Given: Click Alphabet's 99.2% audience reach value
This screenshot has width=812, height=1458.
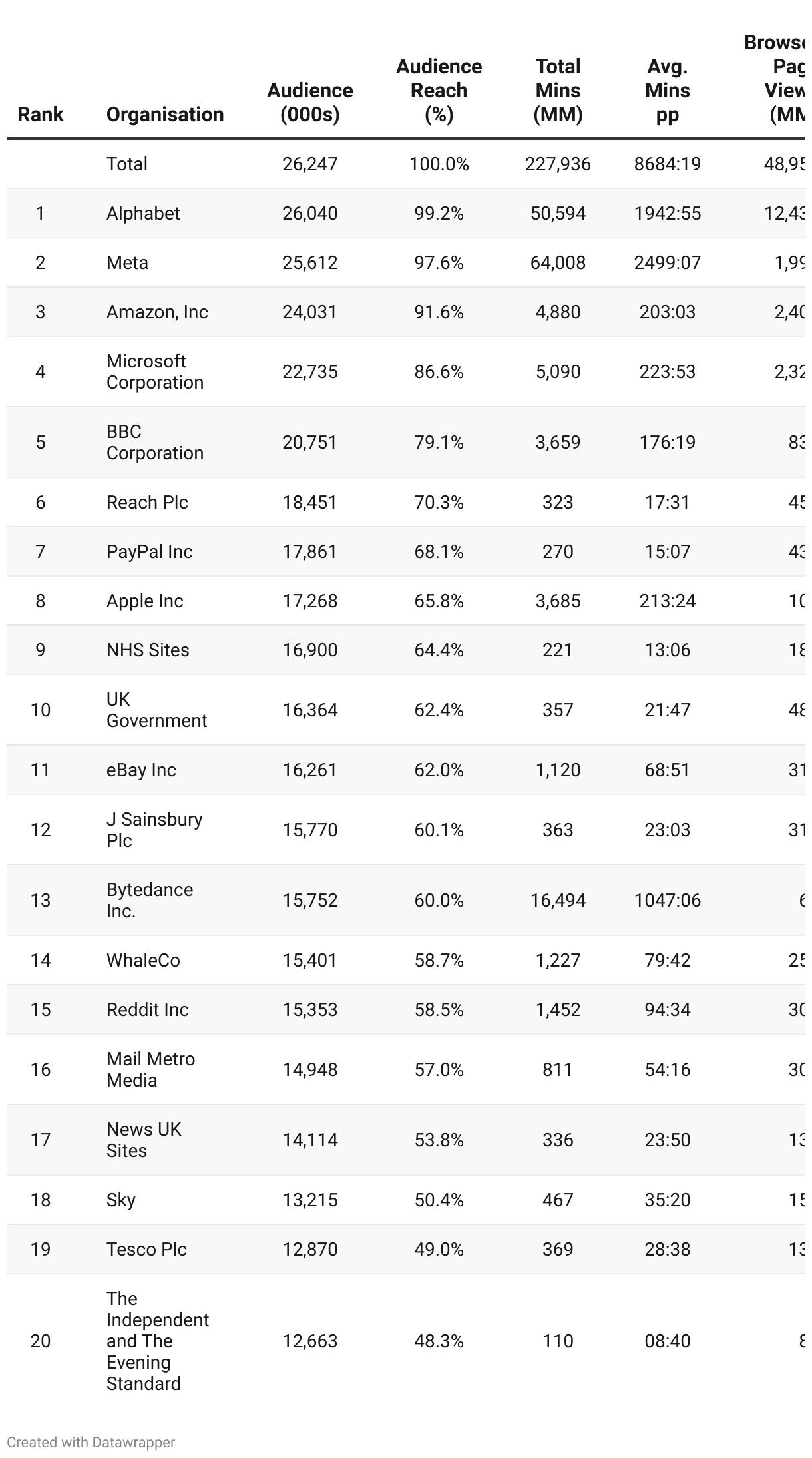Looking at the screenshot, I should click(x=439, y=213).
